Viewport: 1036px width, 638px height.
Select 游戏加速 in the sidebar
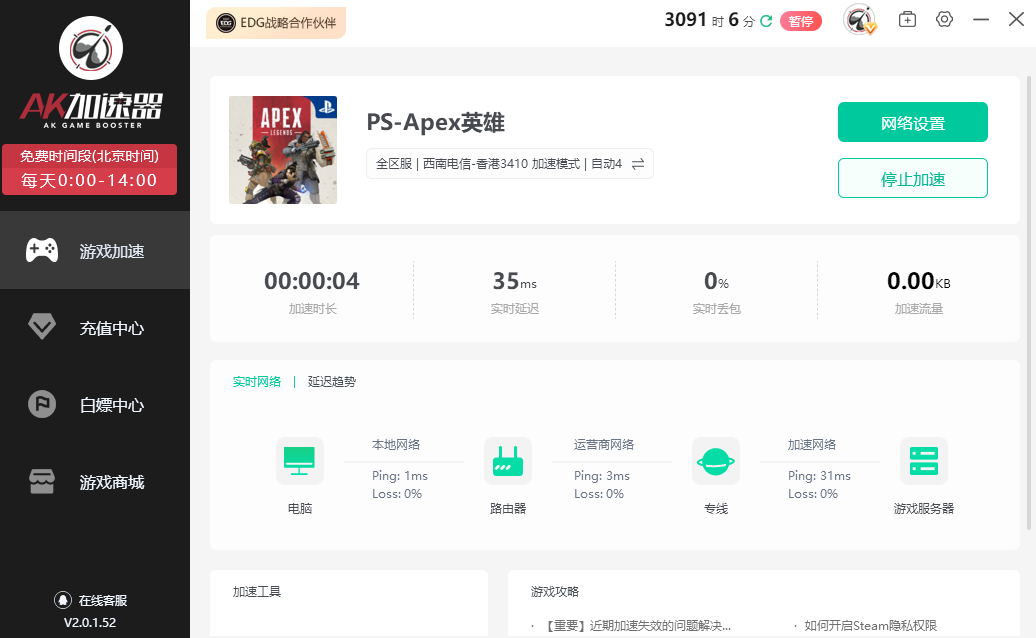point(95,251)
